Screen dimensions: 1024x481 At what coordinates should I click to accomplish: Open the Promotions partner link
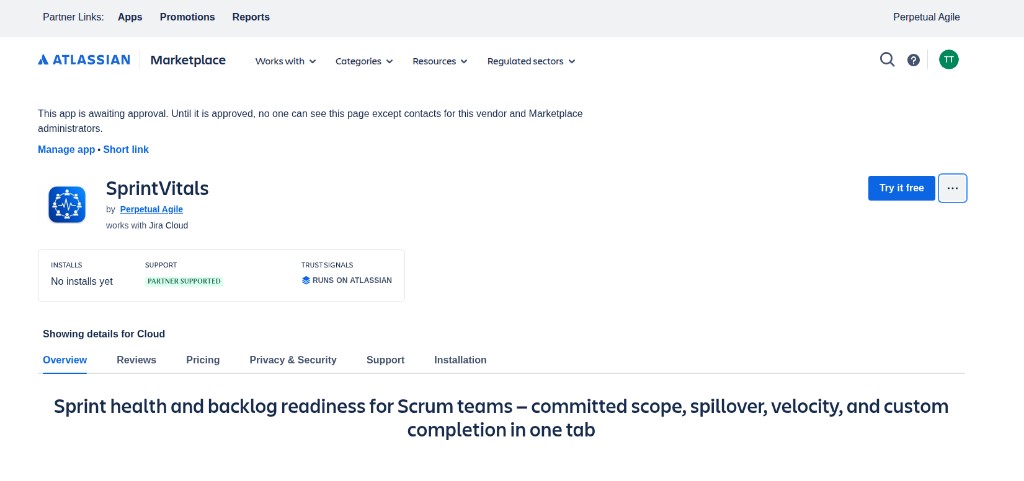(x=187, y=17)
